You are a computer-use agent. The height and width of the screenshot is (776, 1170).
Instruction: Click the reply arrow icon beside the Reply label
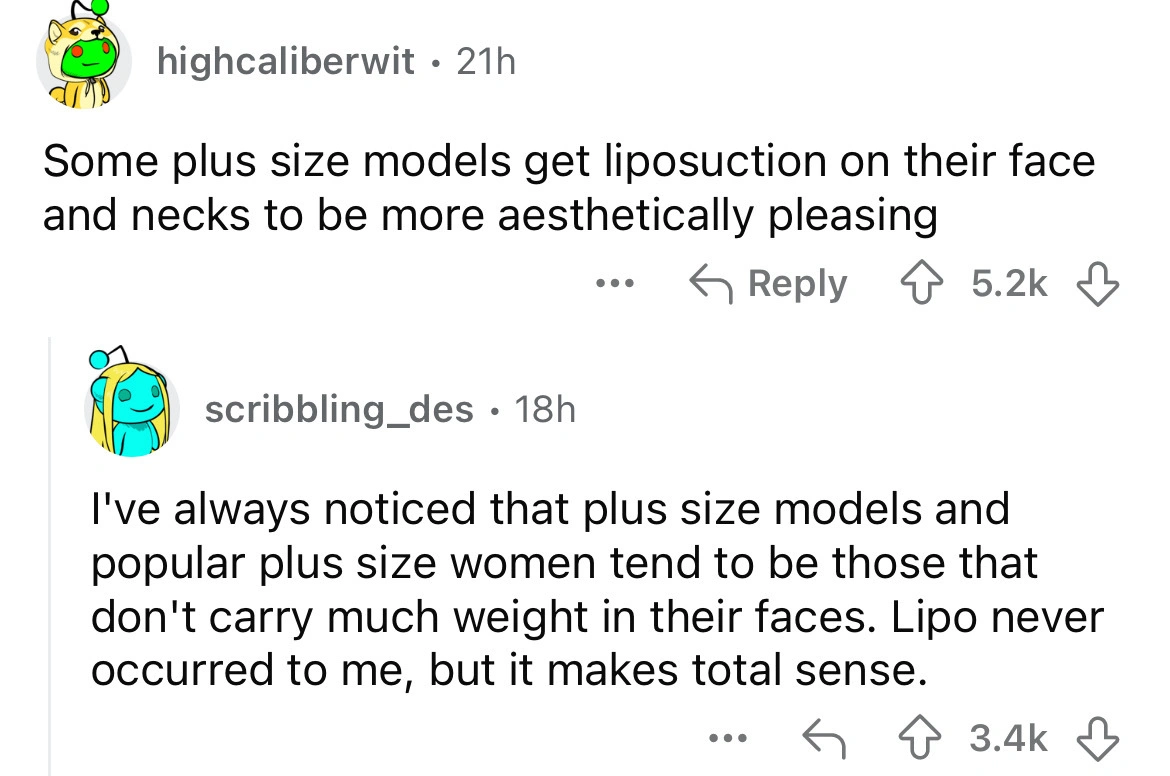click(711, 284)
